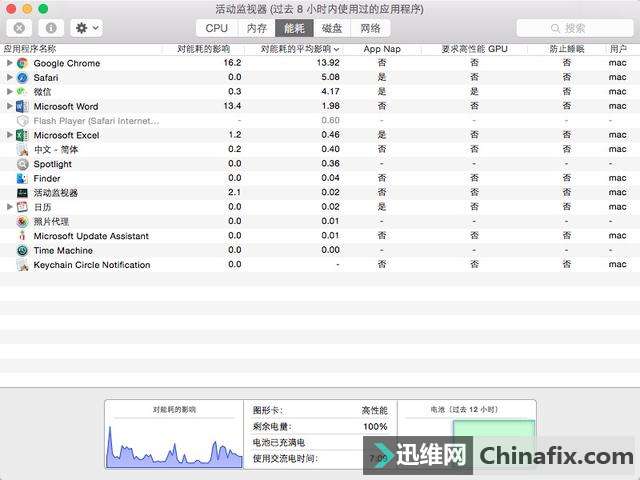Sort by 要求高性能 GPU column header
The height and width of the screenshot is (480, 640).
[474, 49]
